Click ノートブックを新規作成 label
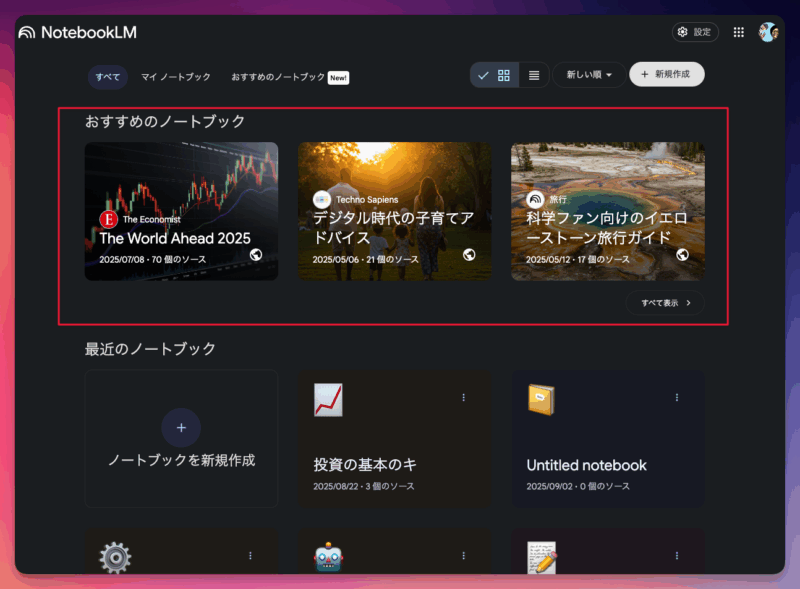The image size is (800, 589). [x=181, y=460]
